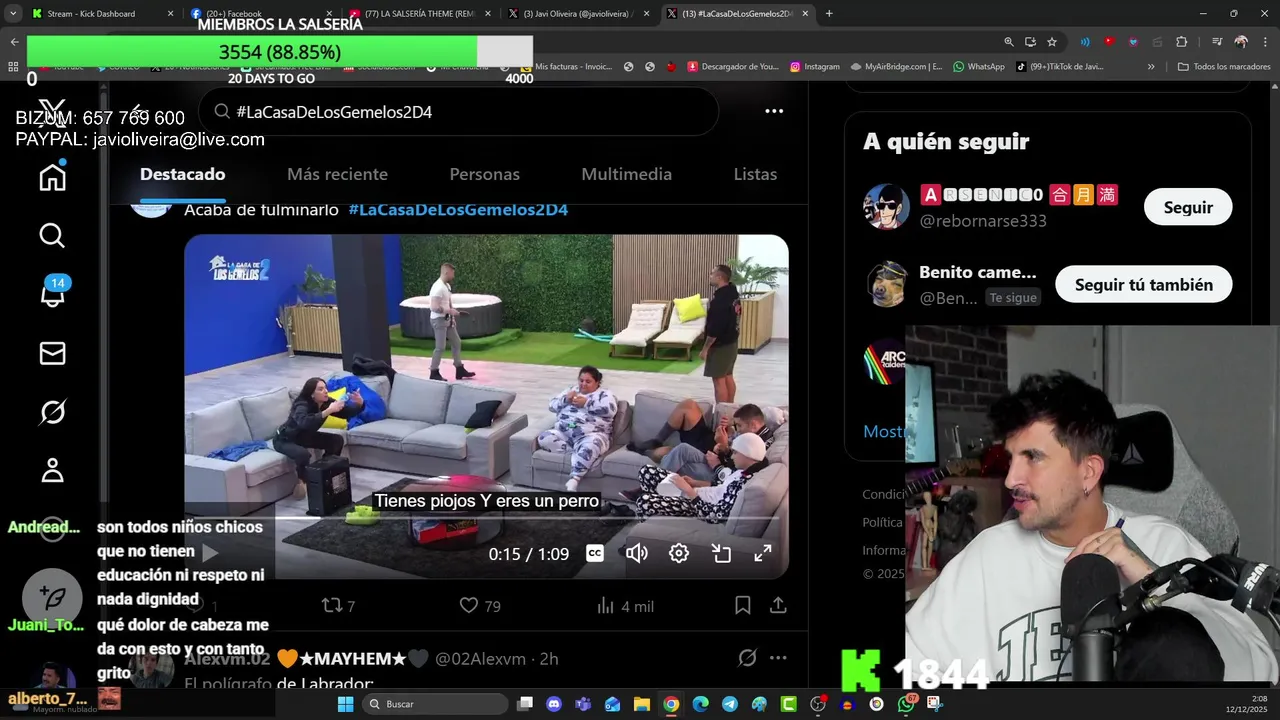Image resolution: width=1280 pixels, height=720 pixels.
Task: Switch to Stream - Kick Dashboard browser tab
Action: (102, 14)
